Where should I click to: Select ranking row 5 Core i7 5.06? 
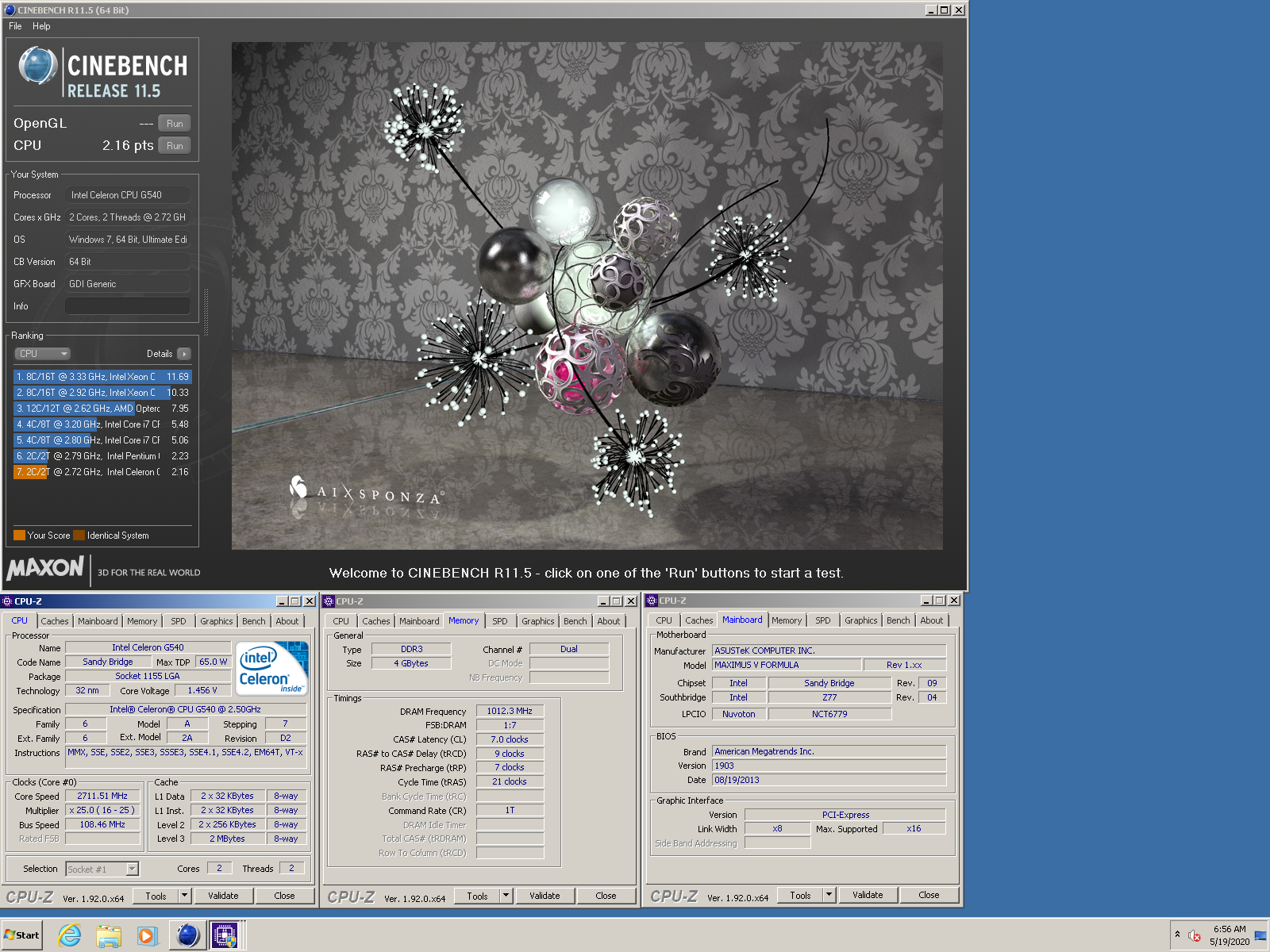point(102,440)
